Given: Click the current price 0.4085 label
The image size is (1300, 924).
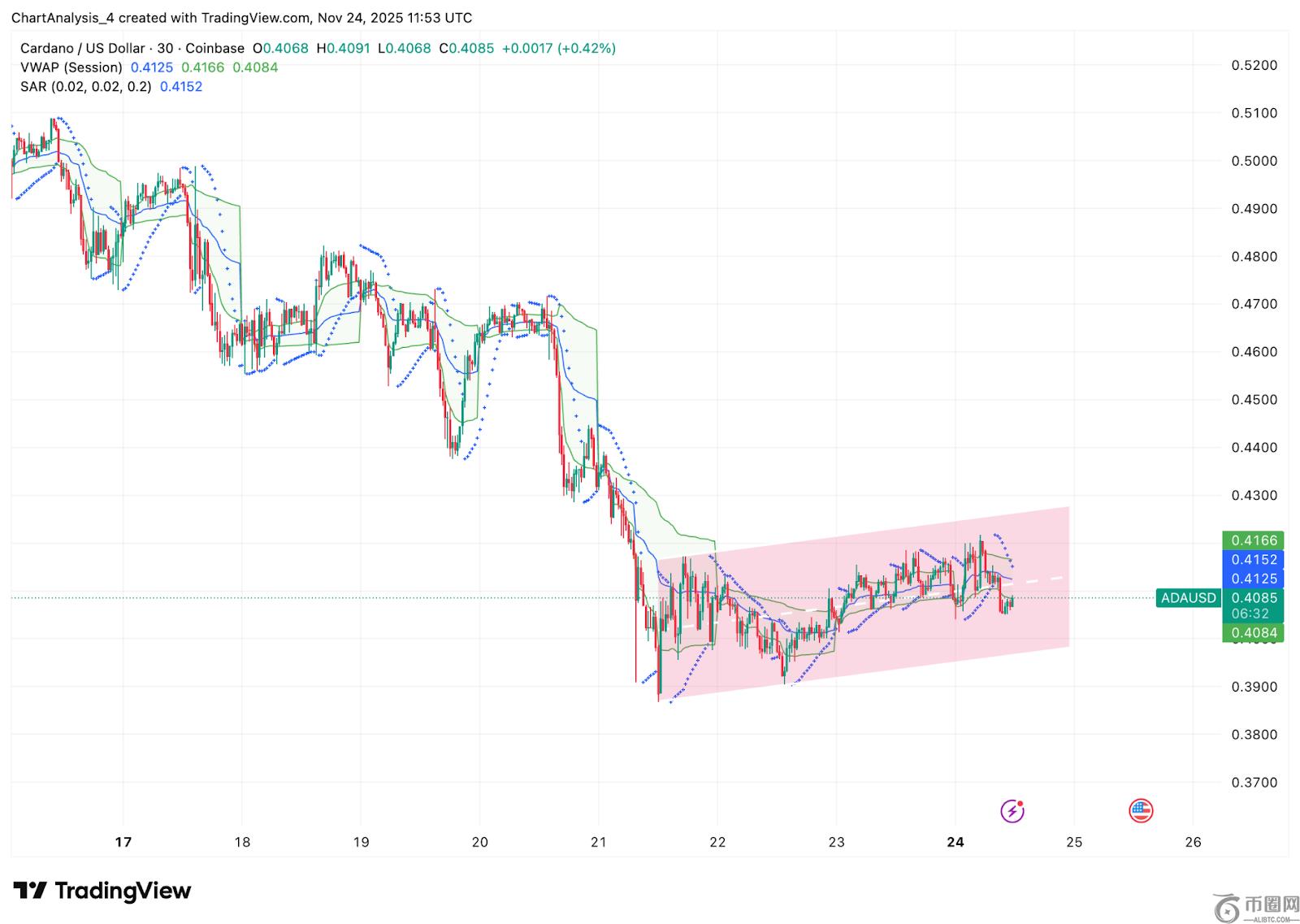Looking at the screenshot, I should [1254, 598].
